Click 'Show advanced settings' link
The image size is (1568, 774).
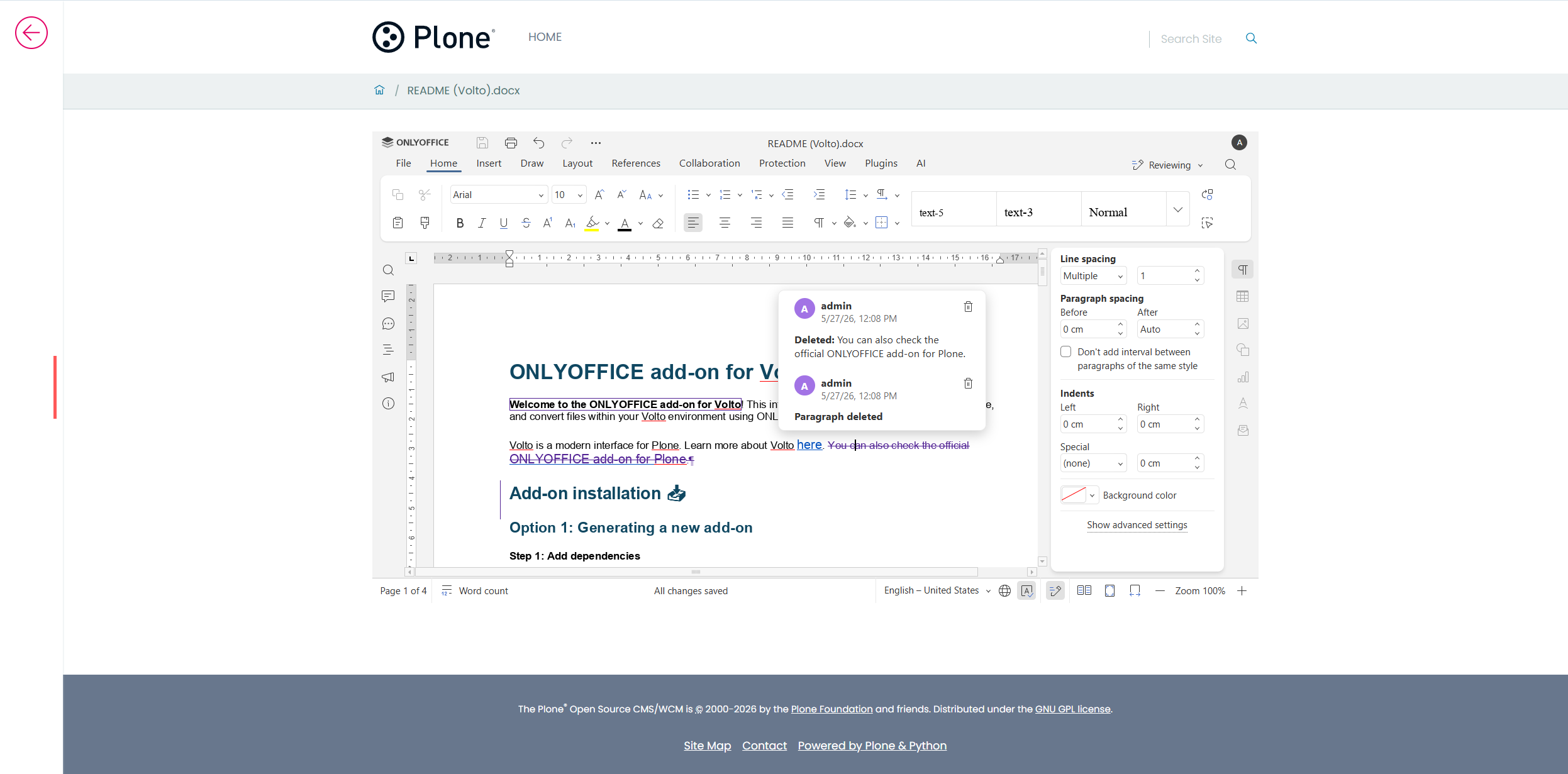[x=1137, y=525]
